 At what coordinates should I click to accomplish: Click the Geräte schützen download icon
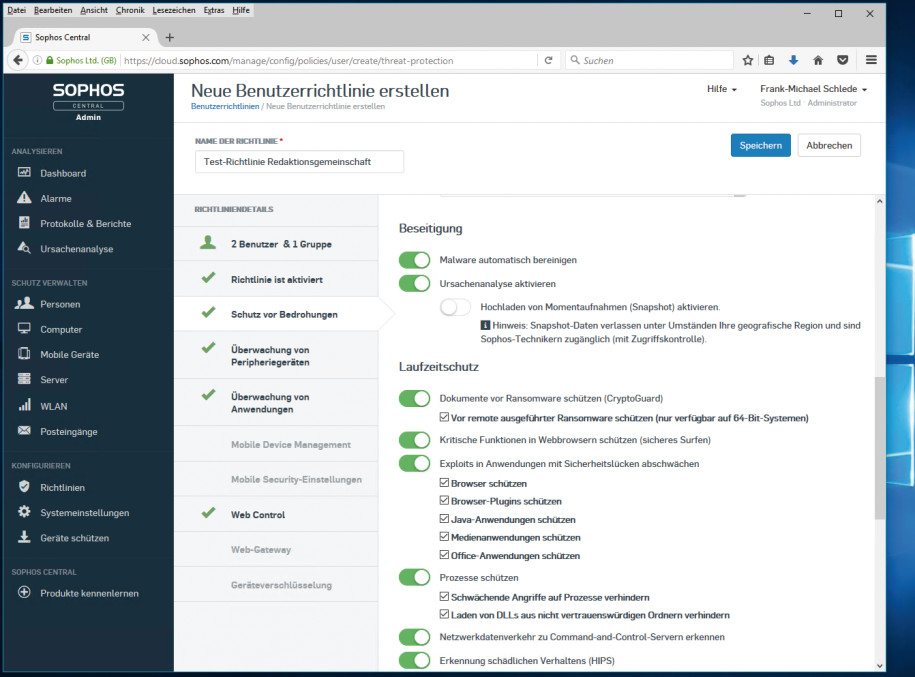(x=24, y=536)
